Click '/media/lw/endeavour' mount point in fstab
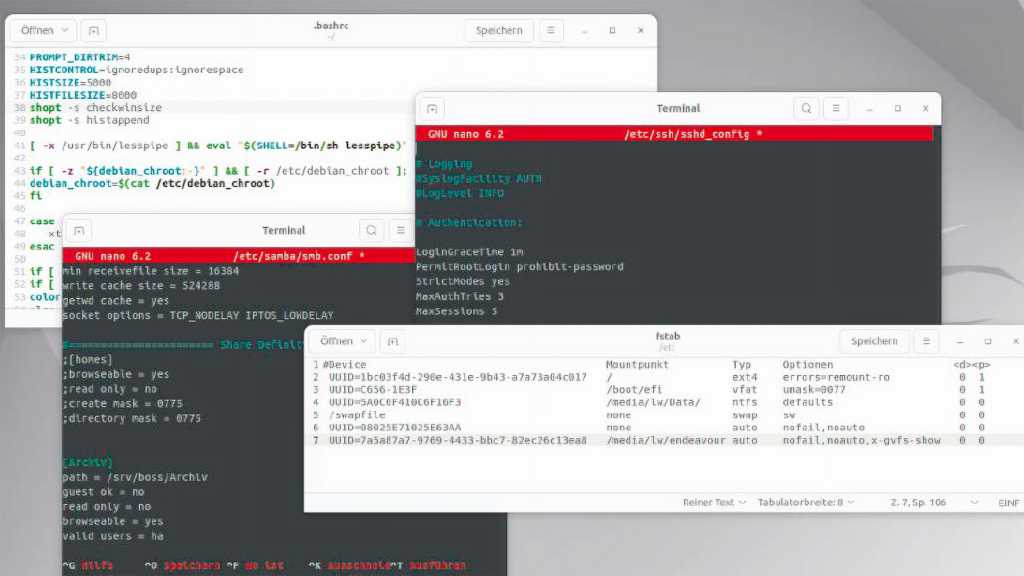This screenshot has width=1024, height=576. [665, 441]
